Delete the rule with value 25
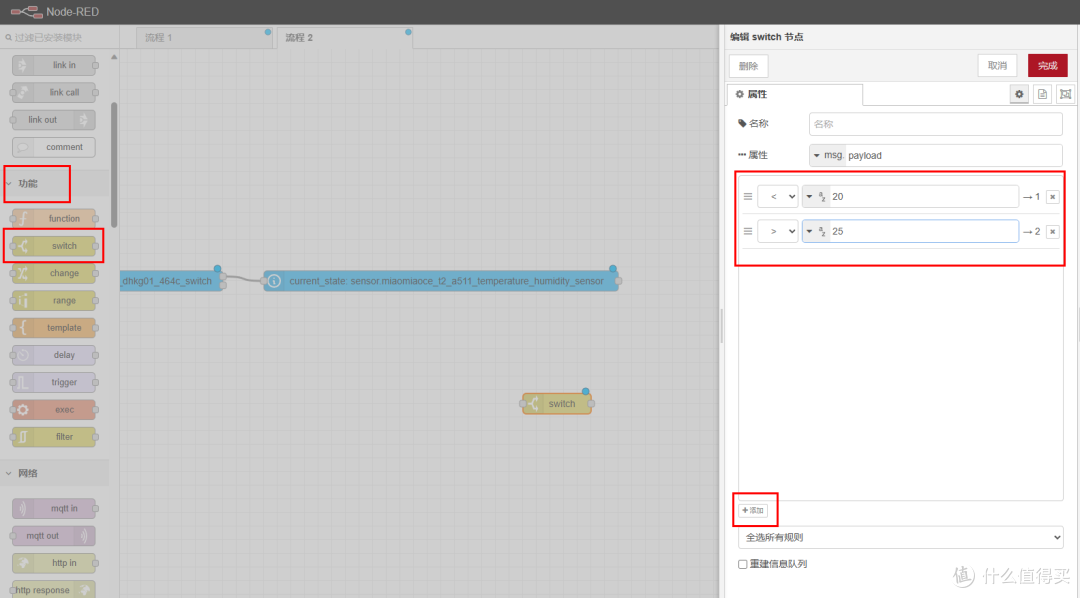Viewport: 1080px width, 598px height. coord(1052,231)
